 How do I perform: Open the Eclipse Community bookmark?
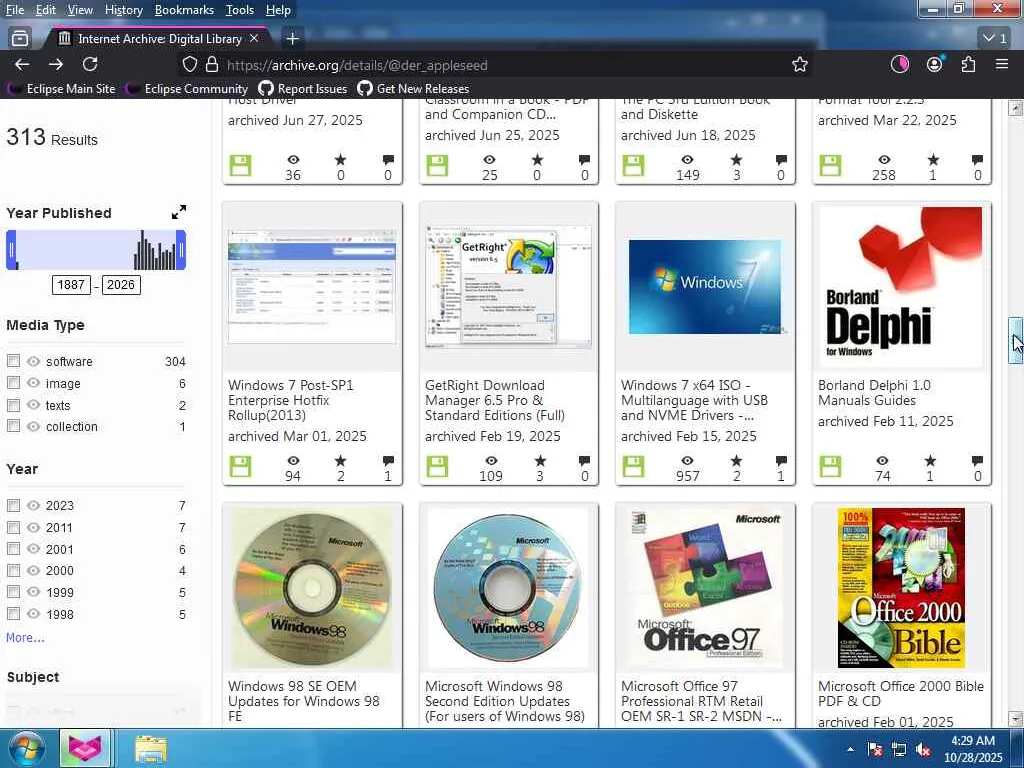click(x=187, y=89)
